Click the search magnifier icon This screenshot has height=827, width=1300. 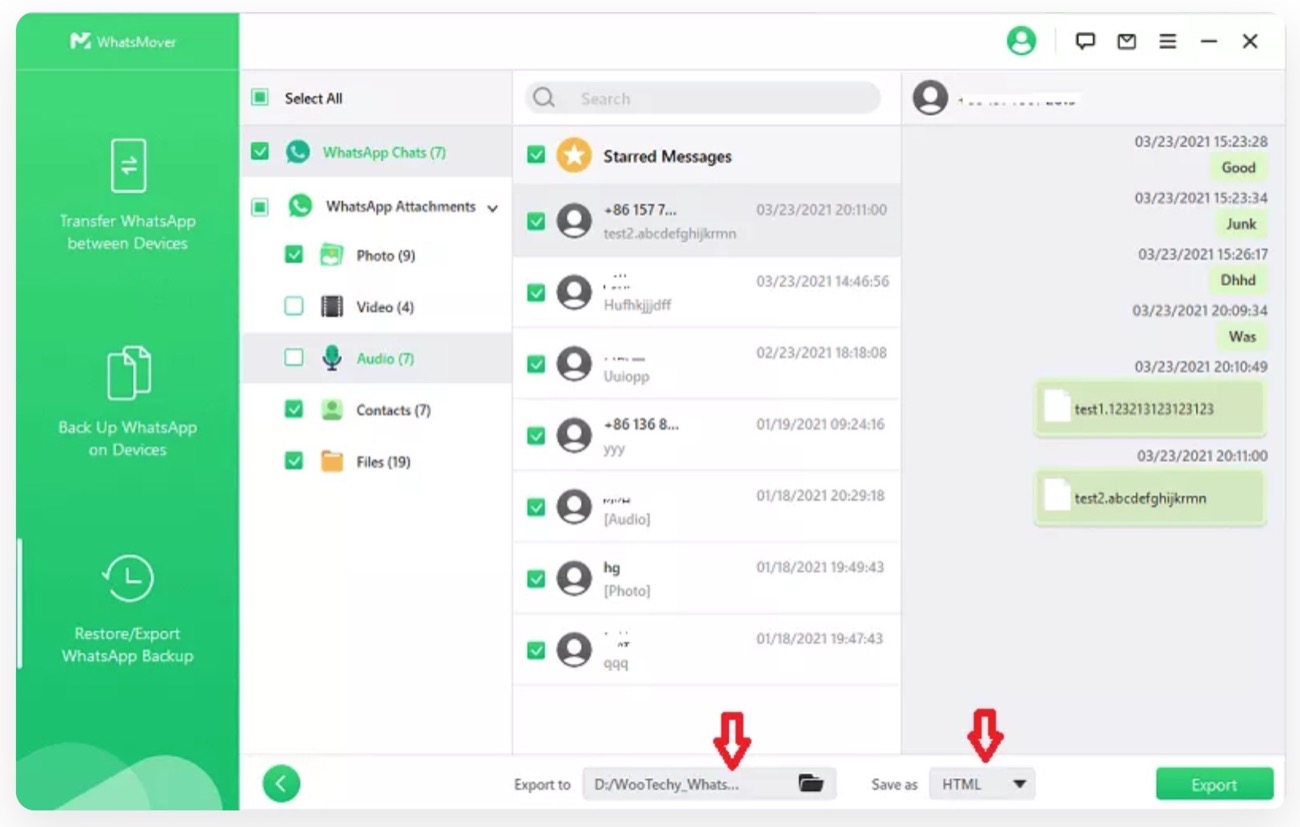(x=544, y=98)
